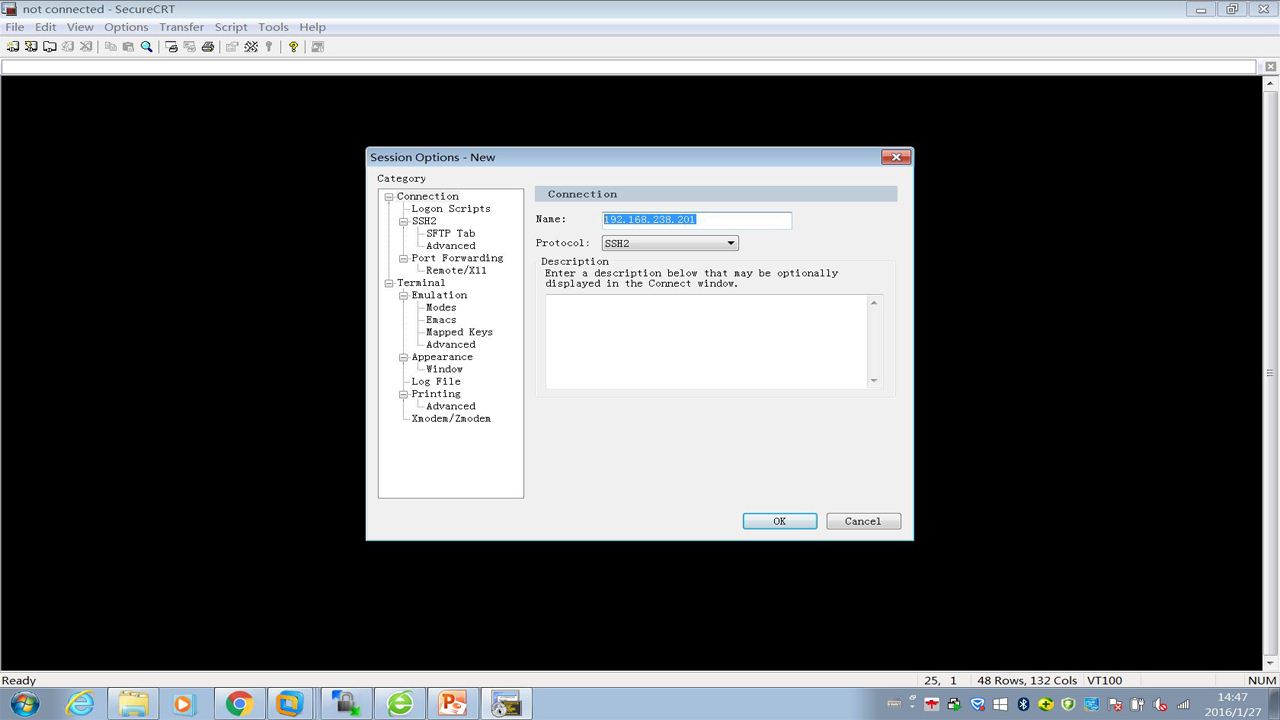Click the session Name input field

pos(697,220)
